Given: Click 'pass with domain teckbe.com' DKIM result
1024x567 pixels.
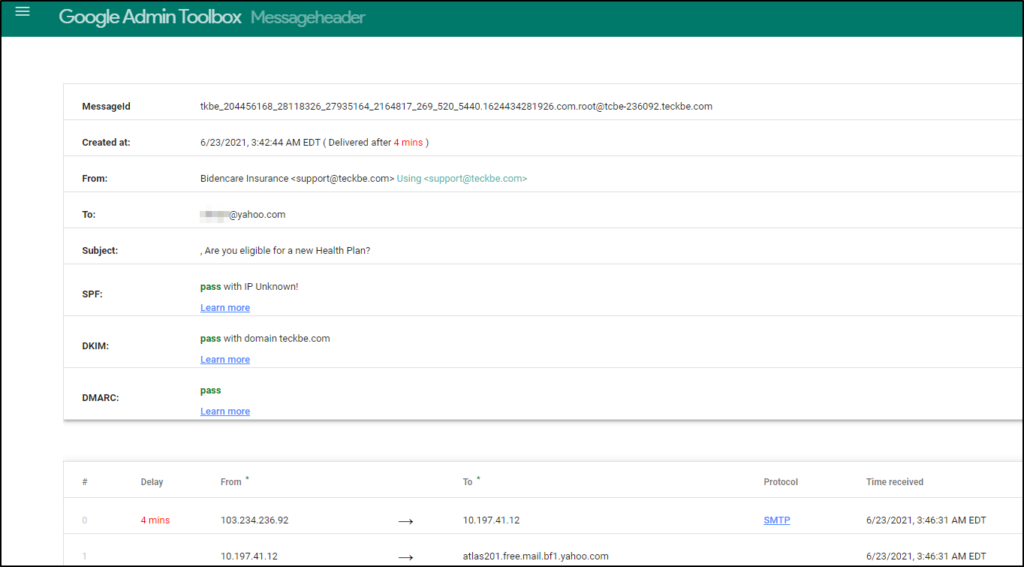Looking at the screenshot, I should 265,338.
